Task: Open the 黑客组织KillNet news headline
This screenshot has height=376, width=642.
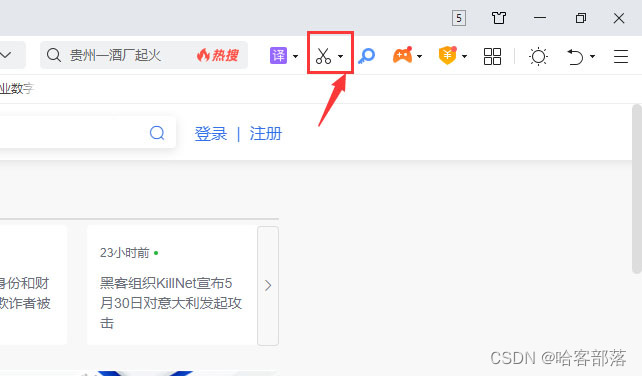Action: click(x=171, y=303)
